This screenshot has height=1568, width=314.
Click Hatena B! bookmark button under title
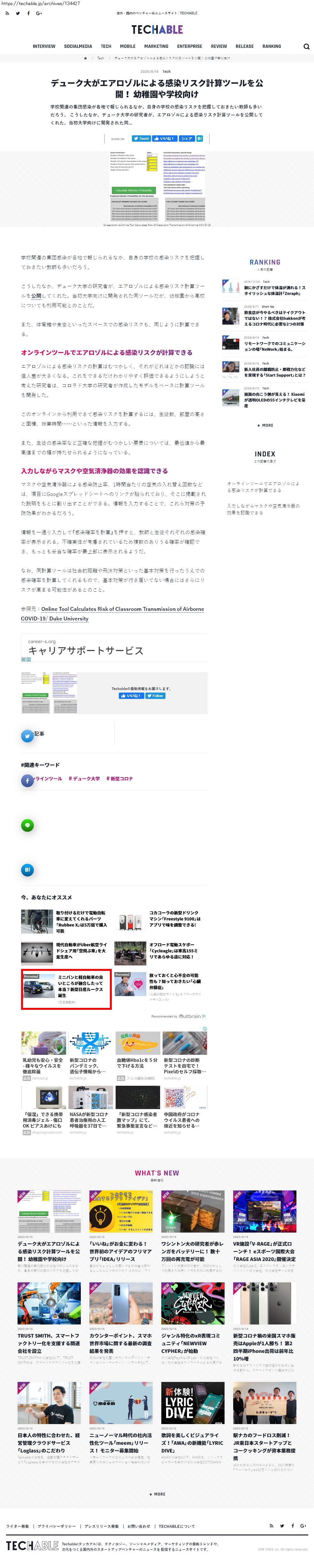tap(199, 138)
